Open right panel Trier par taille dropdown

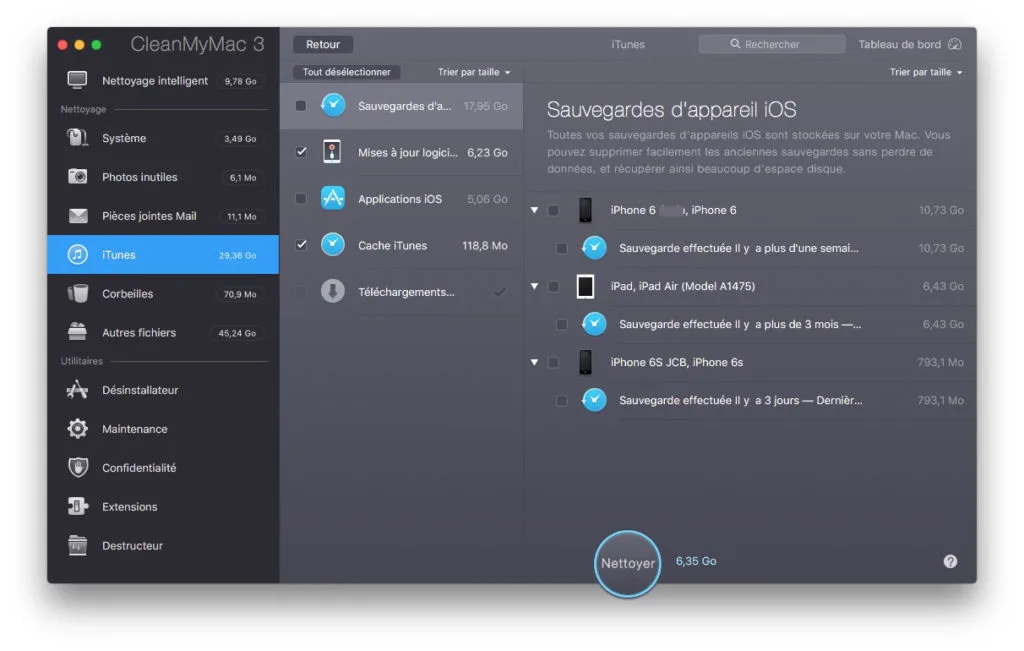(x=925, y=72)
